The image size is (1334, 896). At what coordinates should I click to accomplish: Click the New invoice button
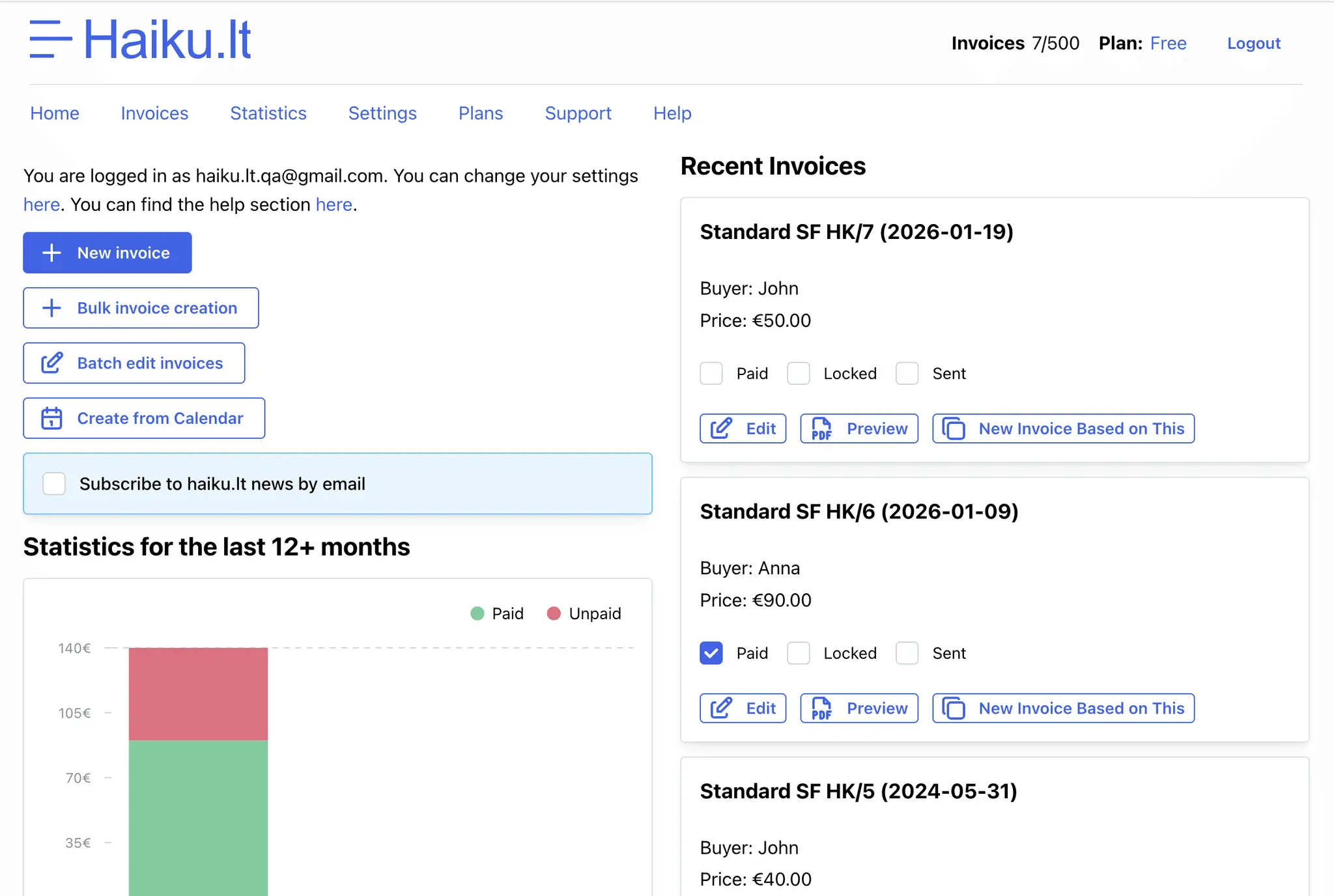(x=107, y=253)
